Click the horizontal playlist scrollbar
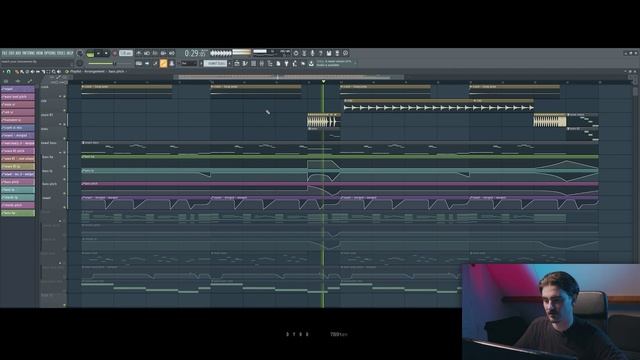The height and width of the screenshot is (360, 640). click(289, 77)
